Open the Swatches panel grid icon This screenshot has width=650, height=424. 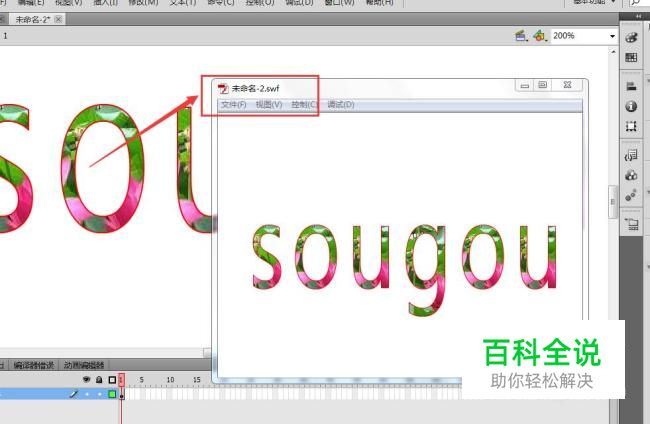pos(631,58)
